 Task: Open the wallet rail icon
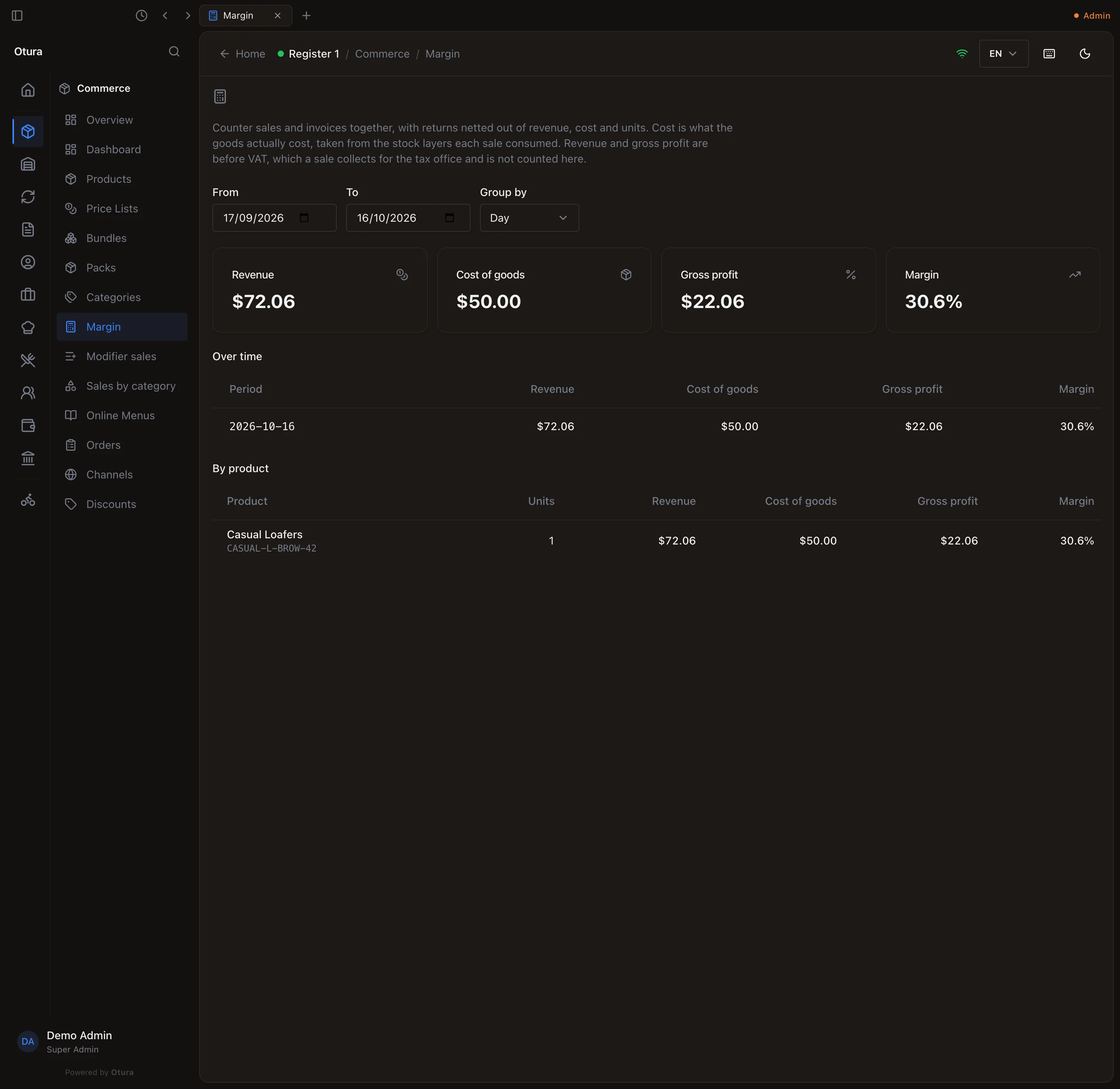(x=28, y=425)
